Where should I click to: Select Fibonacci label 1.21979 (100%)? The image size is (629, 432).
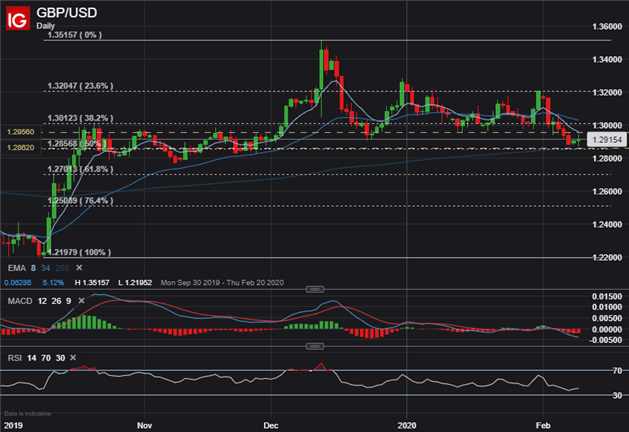pyautogui.click(x=79, y=252)
